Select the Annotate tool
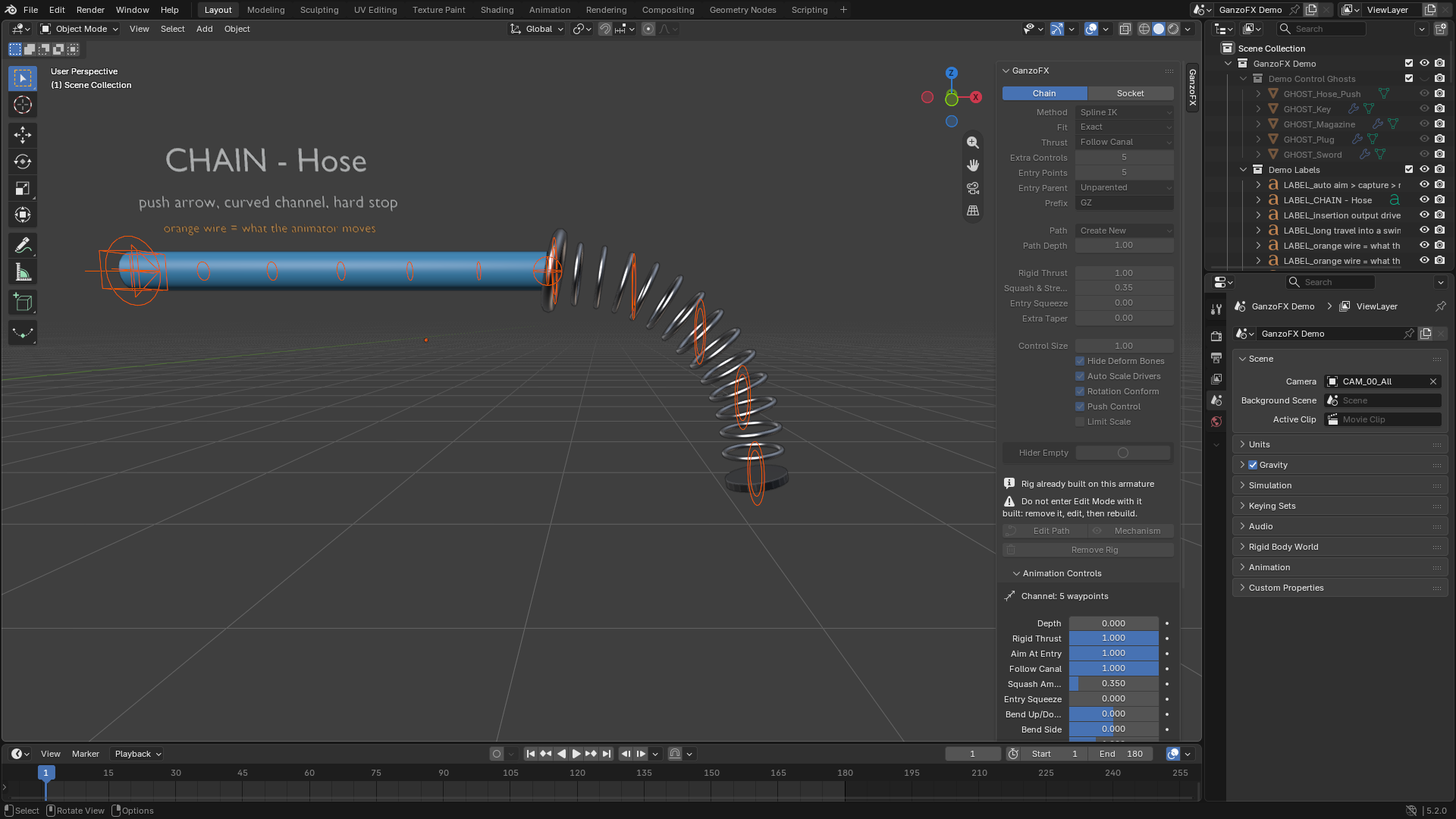This screenshot has width=1456, height=819. (x=23, y=246)
